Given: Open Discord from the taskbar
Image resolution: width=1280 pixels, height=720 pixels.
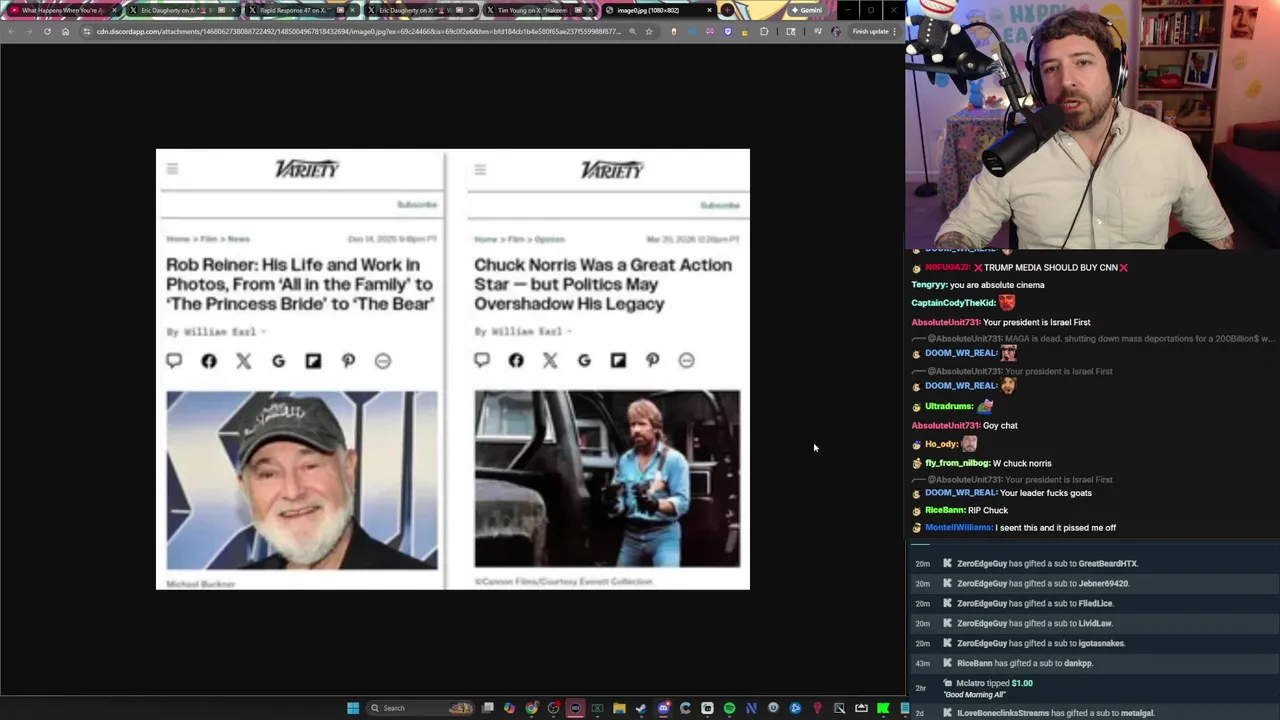Looking at the screenshot, I should coord(663,708).
